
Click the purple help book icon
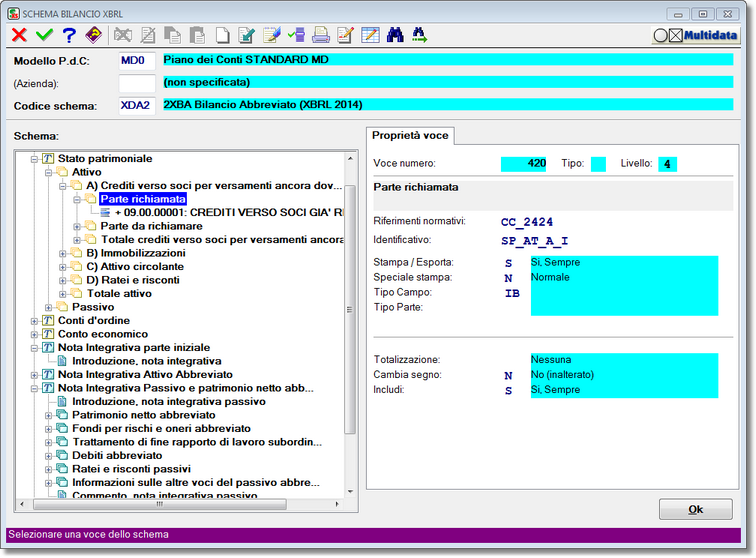click(x=94, y=35)
